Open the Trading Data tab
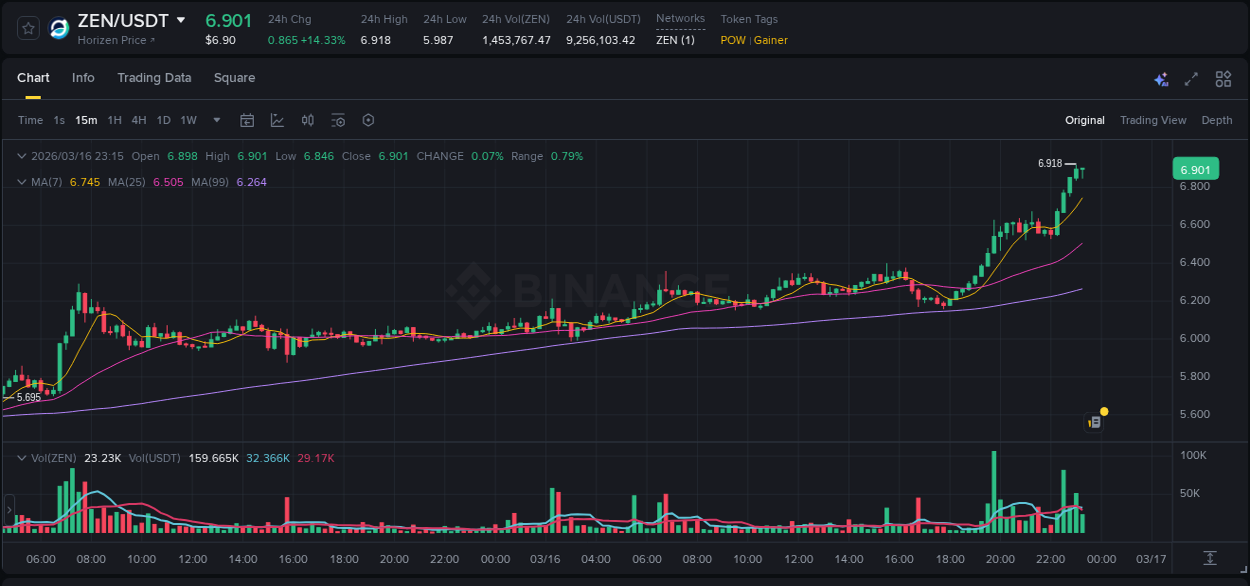 pos(154,77)
